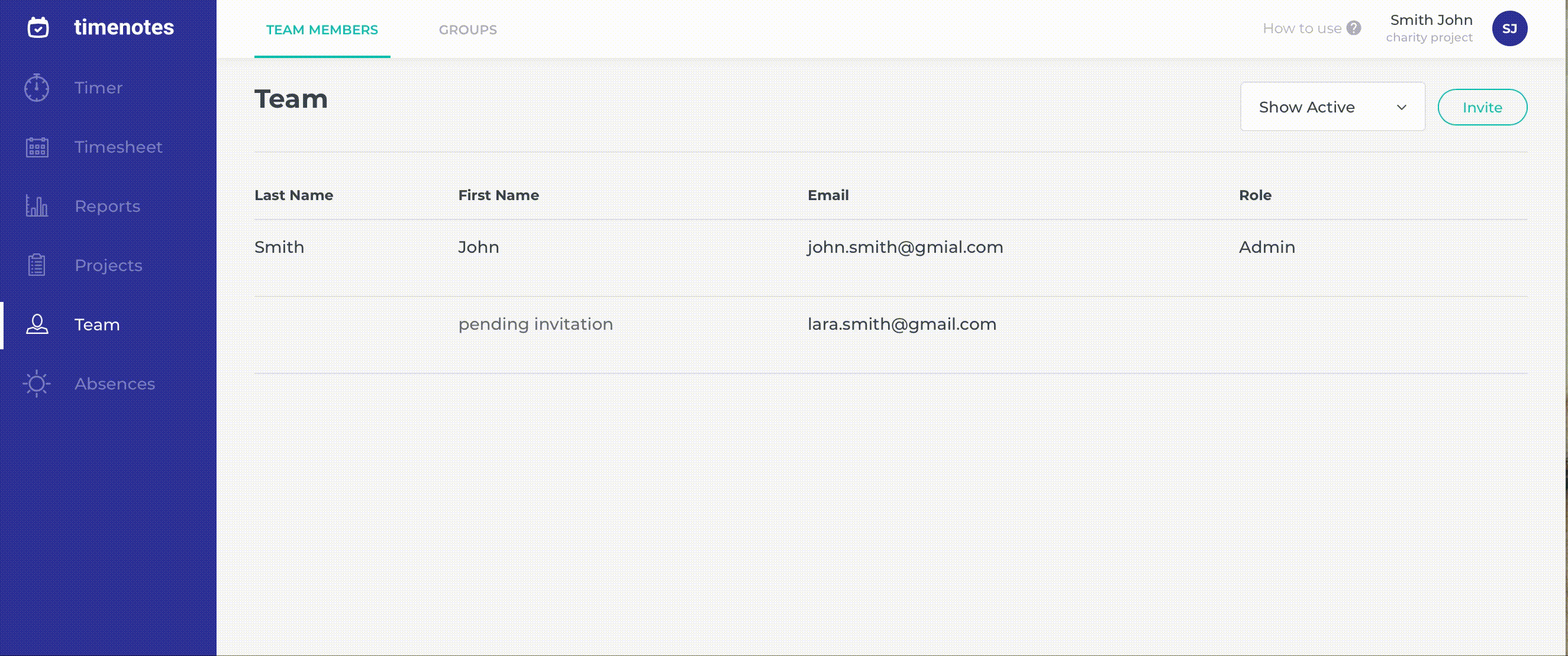This screenshot has width=1568, height=656.
Task: Click the Reports bar chart icon
Action: point(37,206)
